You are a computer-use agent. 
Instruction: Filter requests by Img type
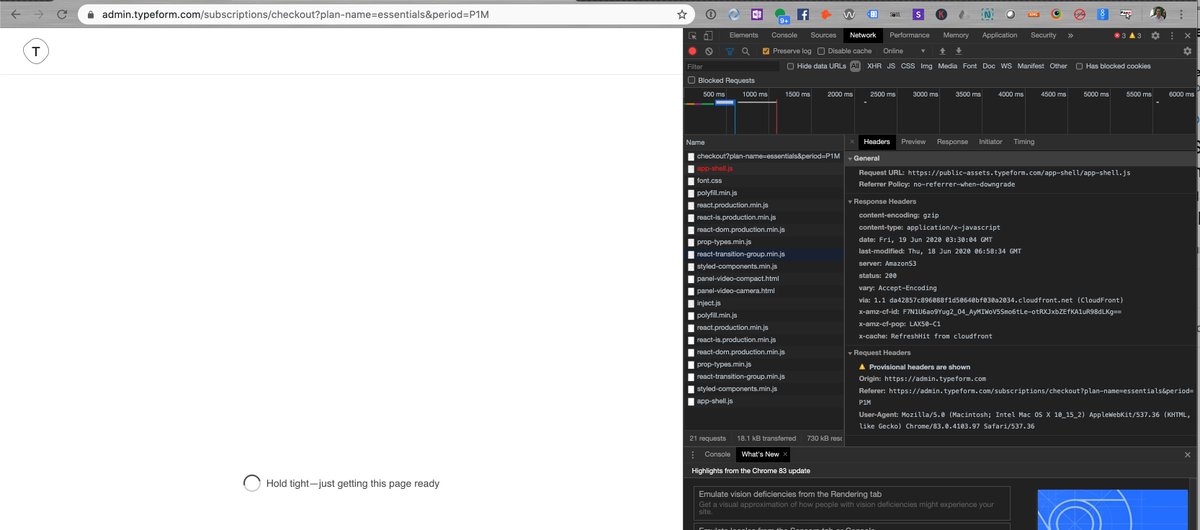pos(926,66)
